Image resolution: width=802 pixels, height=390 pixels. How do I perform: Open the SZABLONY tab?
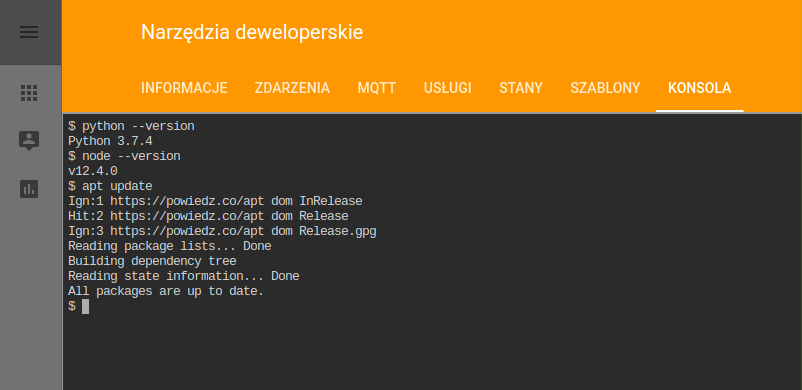(606, 88)
